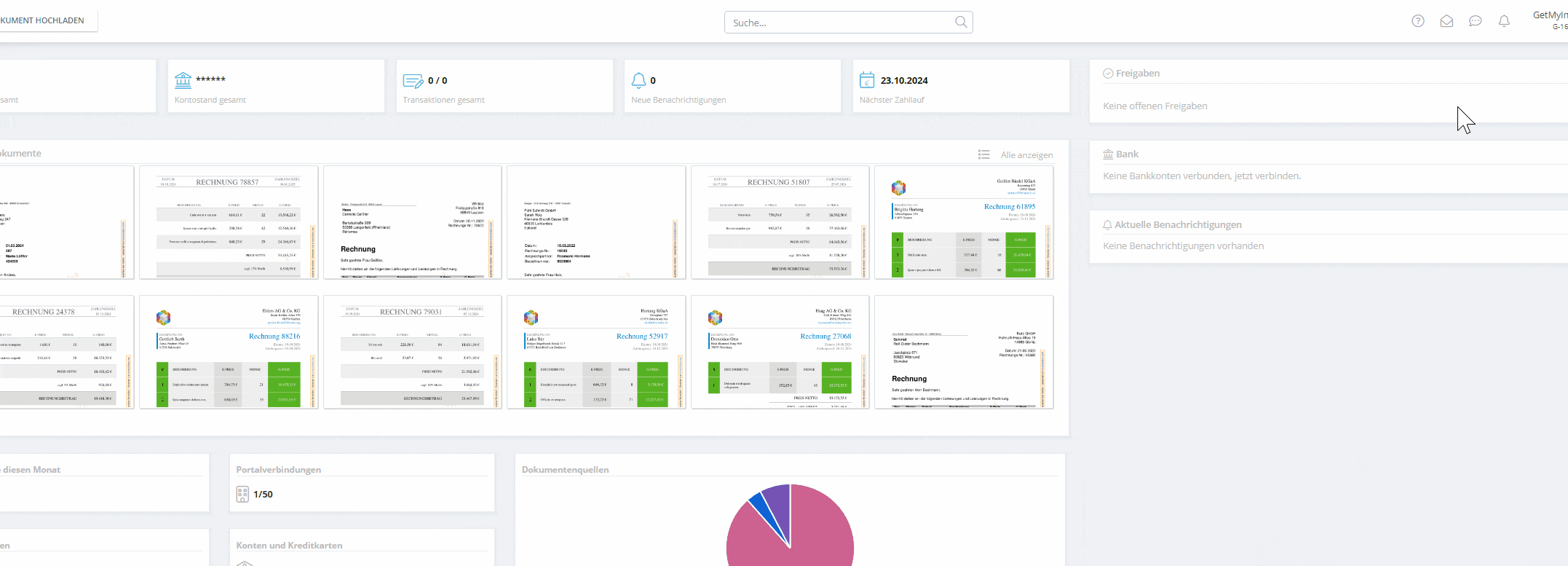Viewport: 1568px width, 566px height.
Task: Click the calendar icon for Nächster Zahllauf
Action: click(x=867, y=79)
